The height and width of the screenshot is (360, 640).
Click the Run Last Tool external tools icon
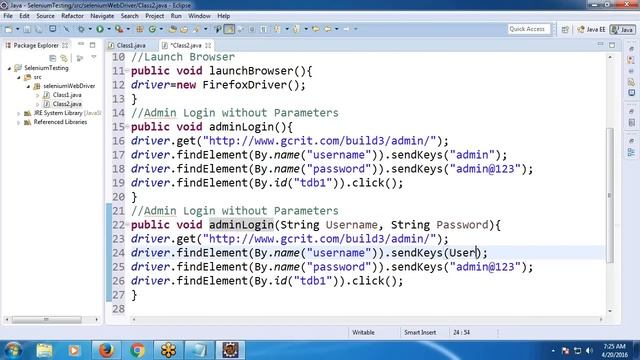pos(119,29)
